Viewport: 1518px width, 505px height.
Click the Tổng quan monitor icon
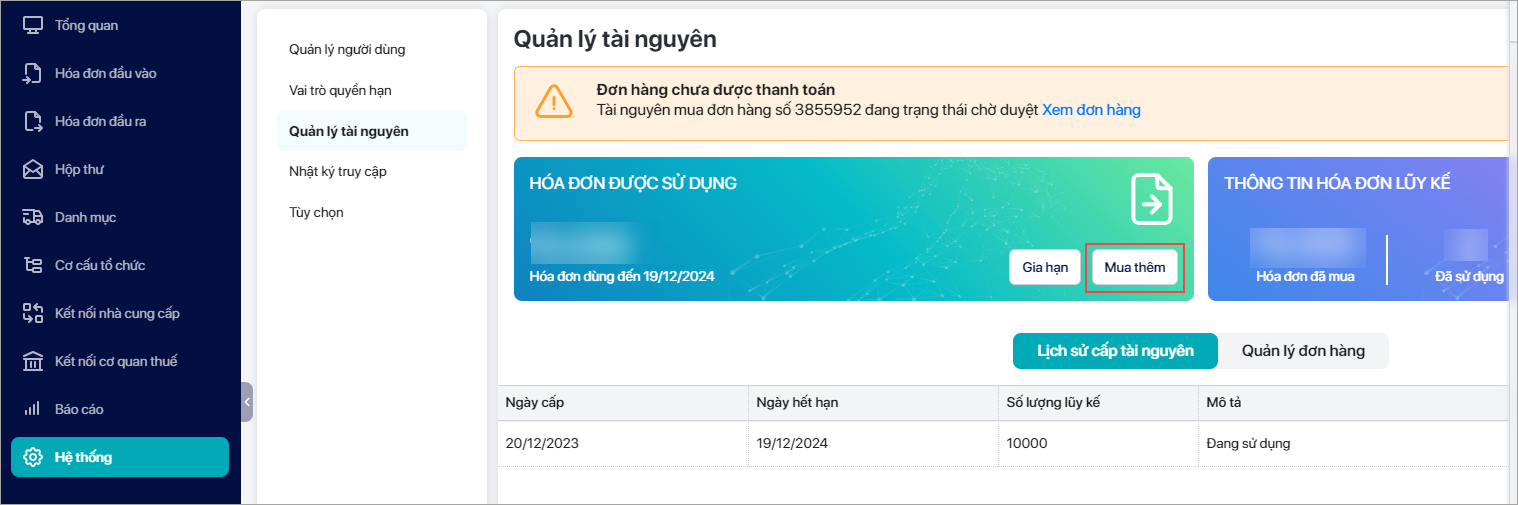33,25
